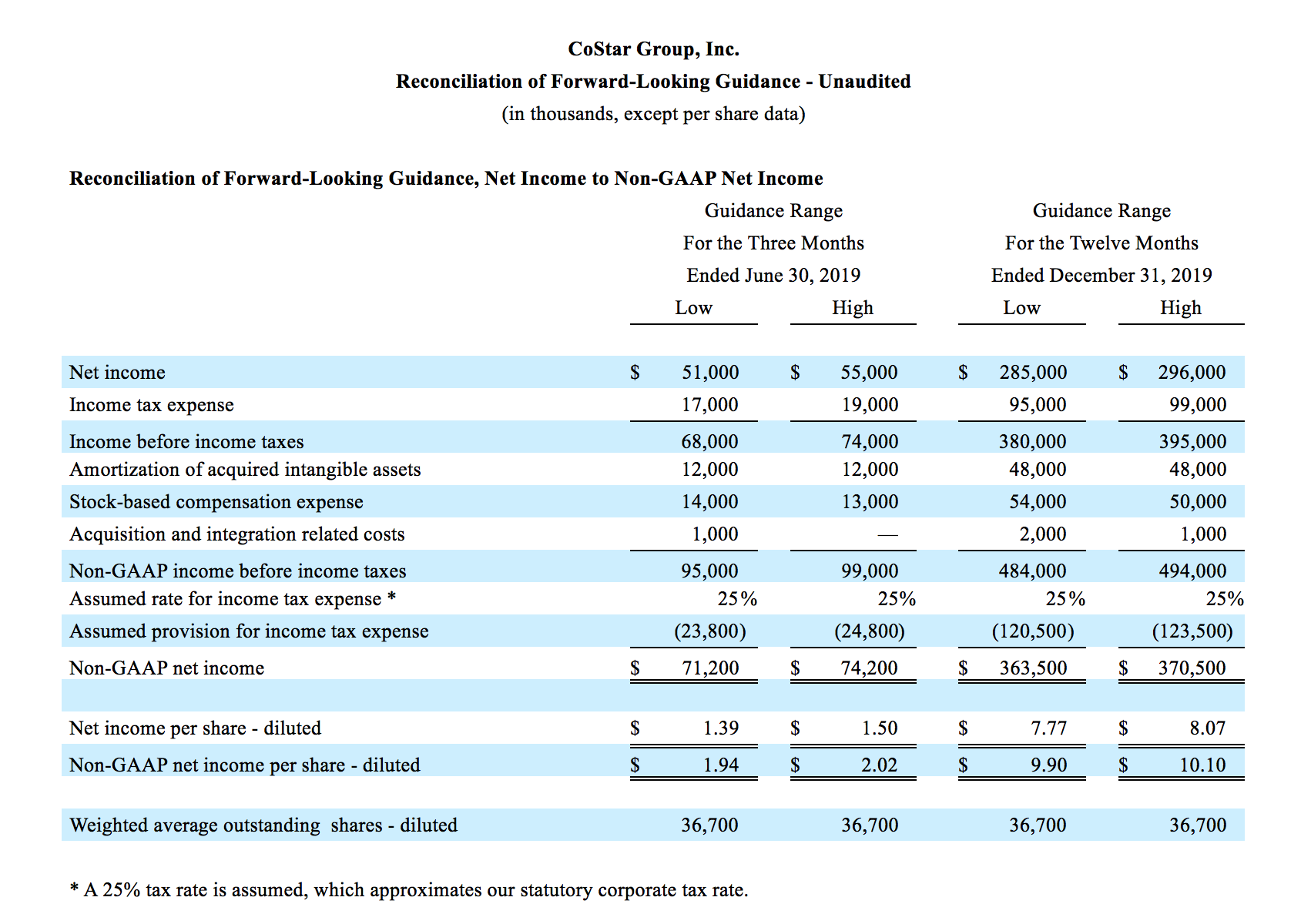Click the net income value 55,000
Viewport: 1311px width, 924px height.
(870, 373)
